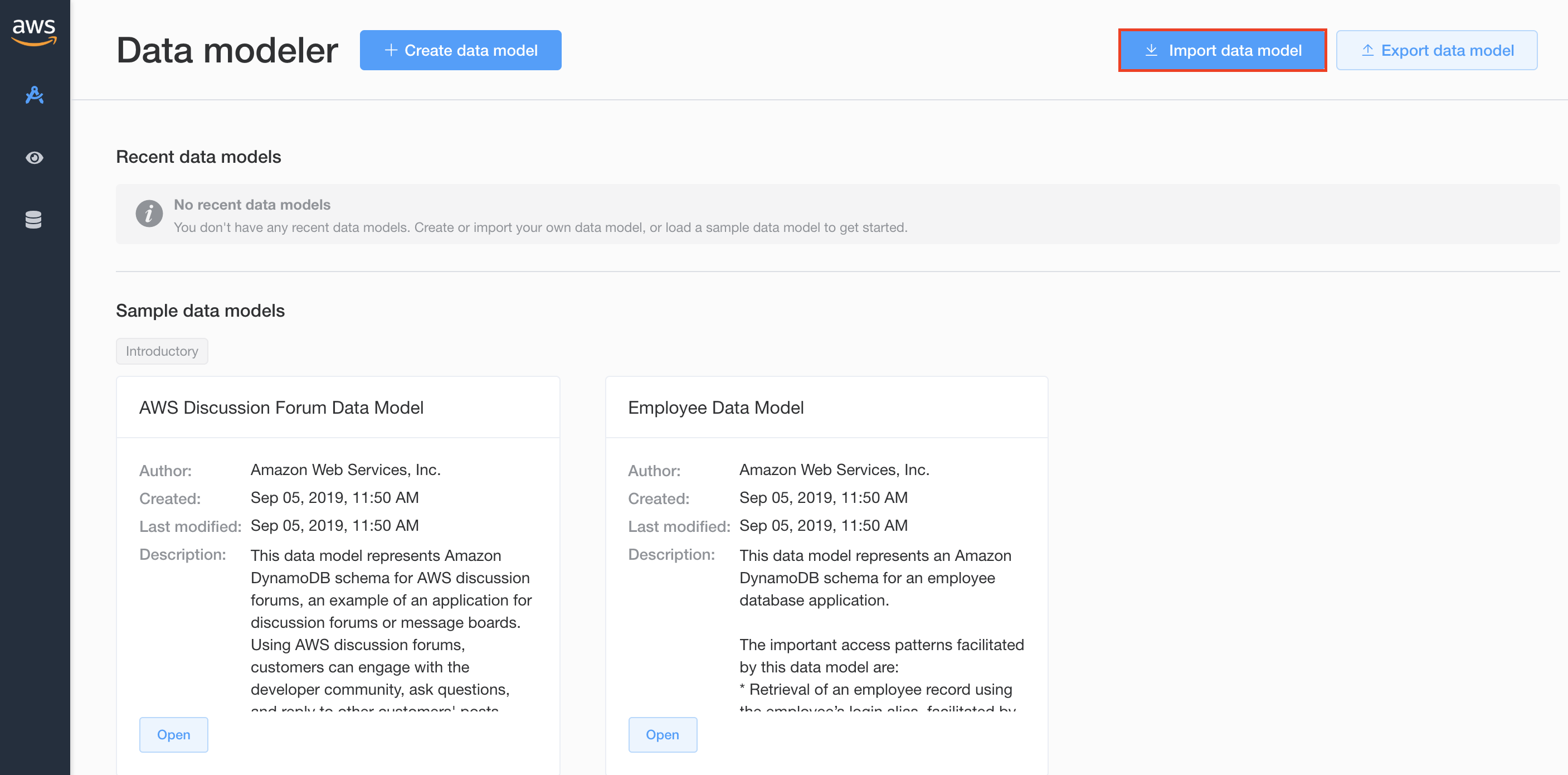Screen dimensions: 1568x775
Task: Click the AWS Discussion Forum Data Model title
Action: click(281, 408)
